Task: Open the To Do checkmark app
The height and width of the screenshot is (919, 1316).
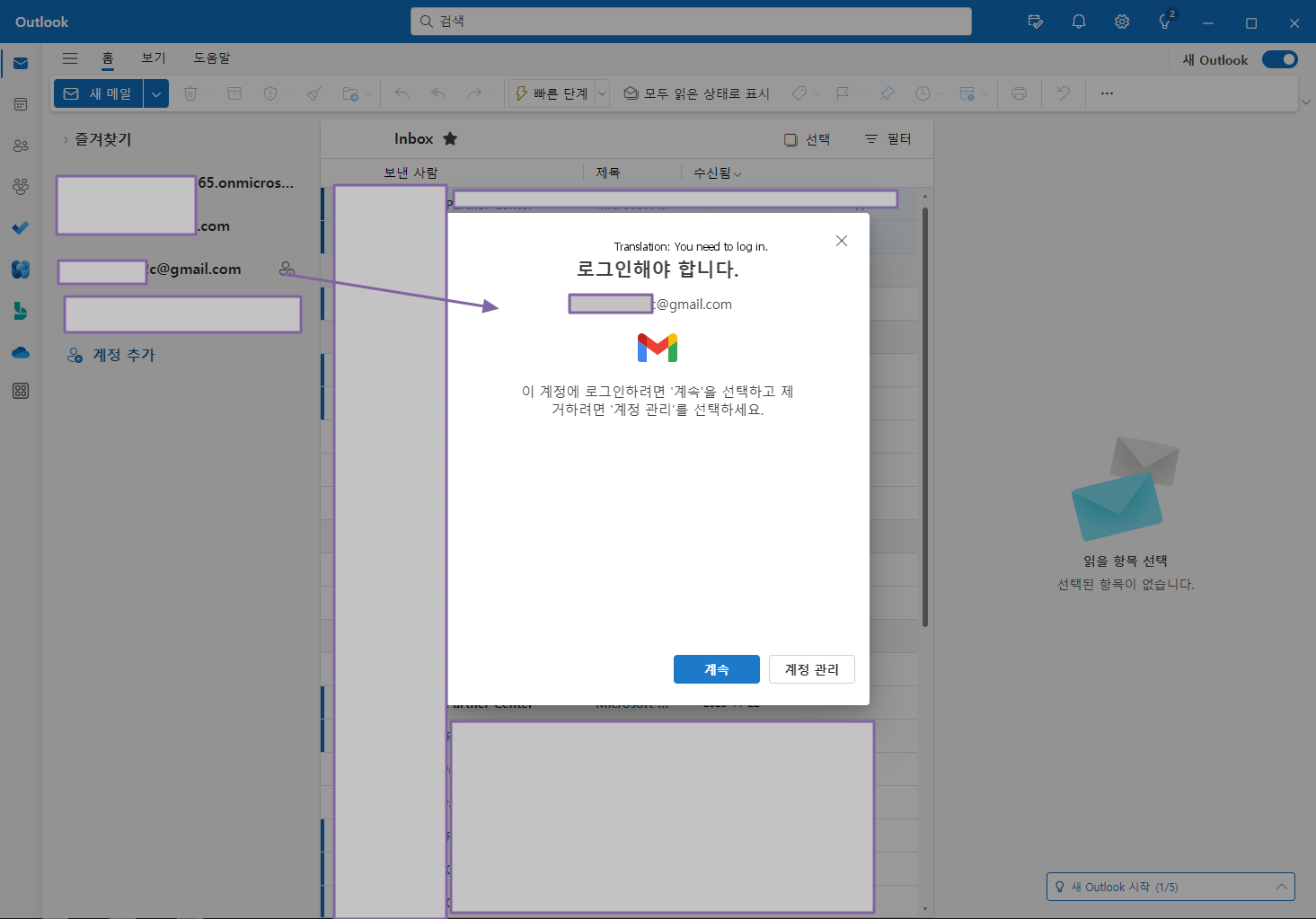Action: [21, 227]
